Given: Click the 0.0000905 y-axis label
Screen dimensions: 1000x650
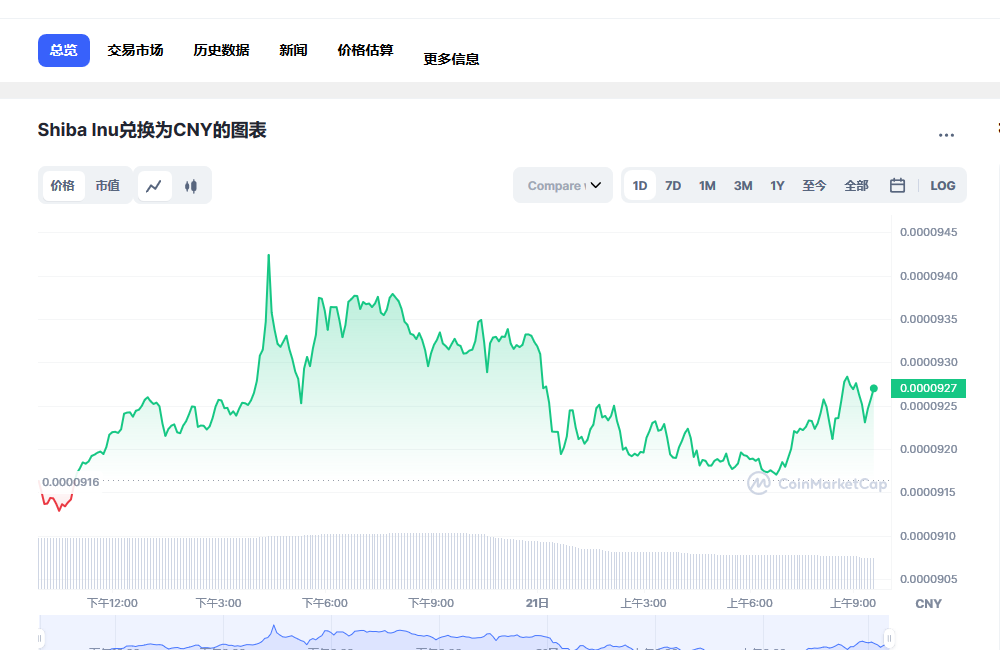Looking at the screenshot, I should point(929,579).
